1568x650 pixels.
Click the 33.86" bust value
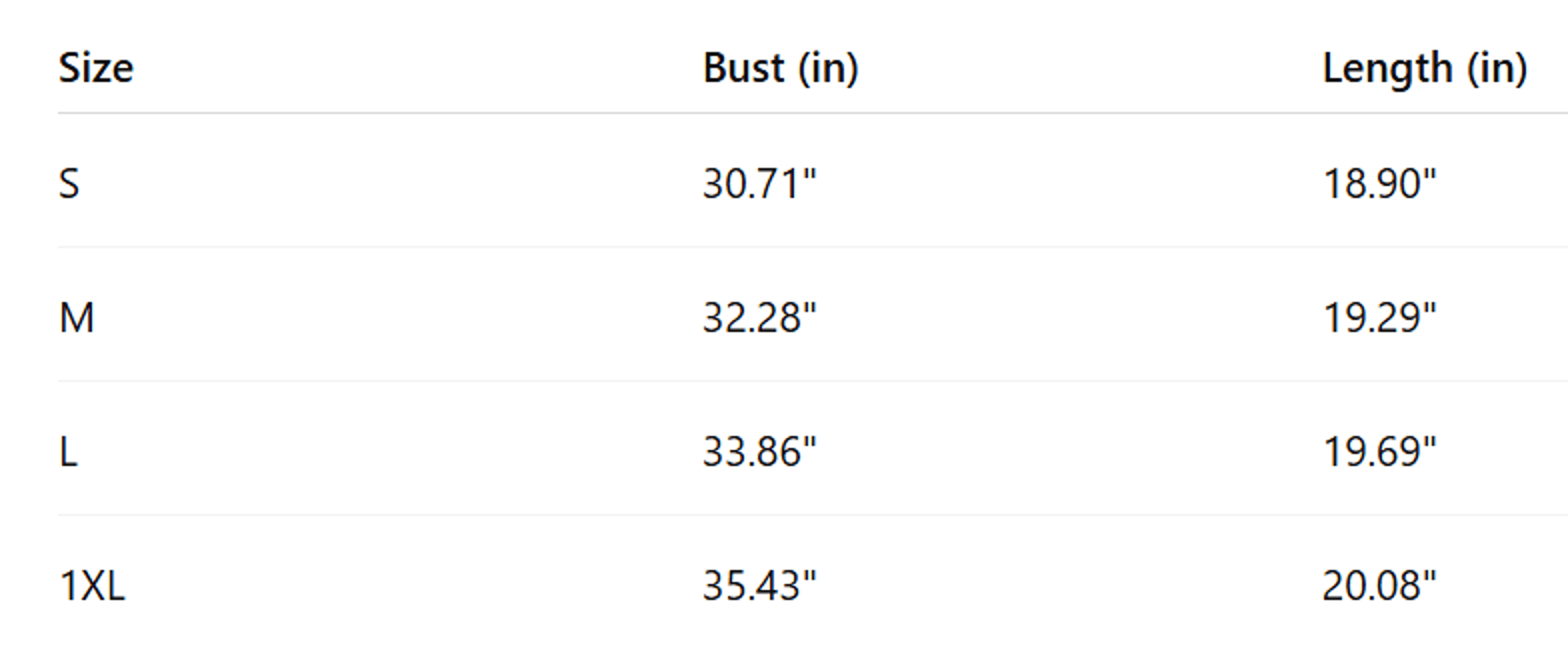[759, 452]
